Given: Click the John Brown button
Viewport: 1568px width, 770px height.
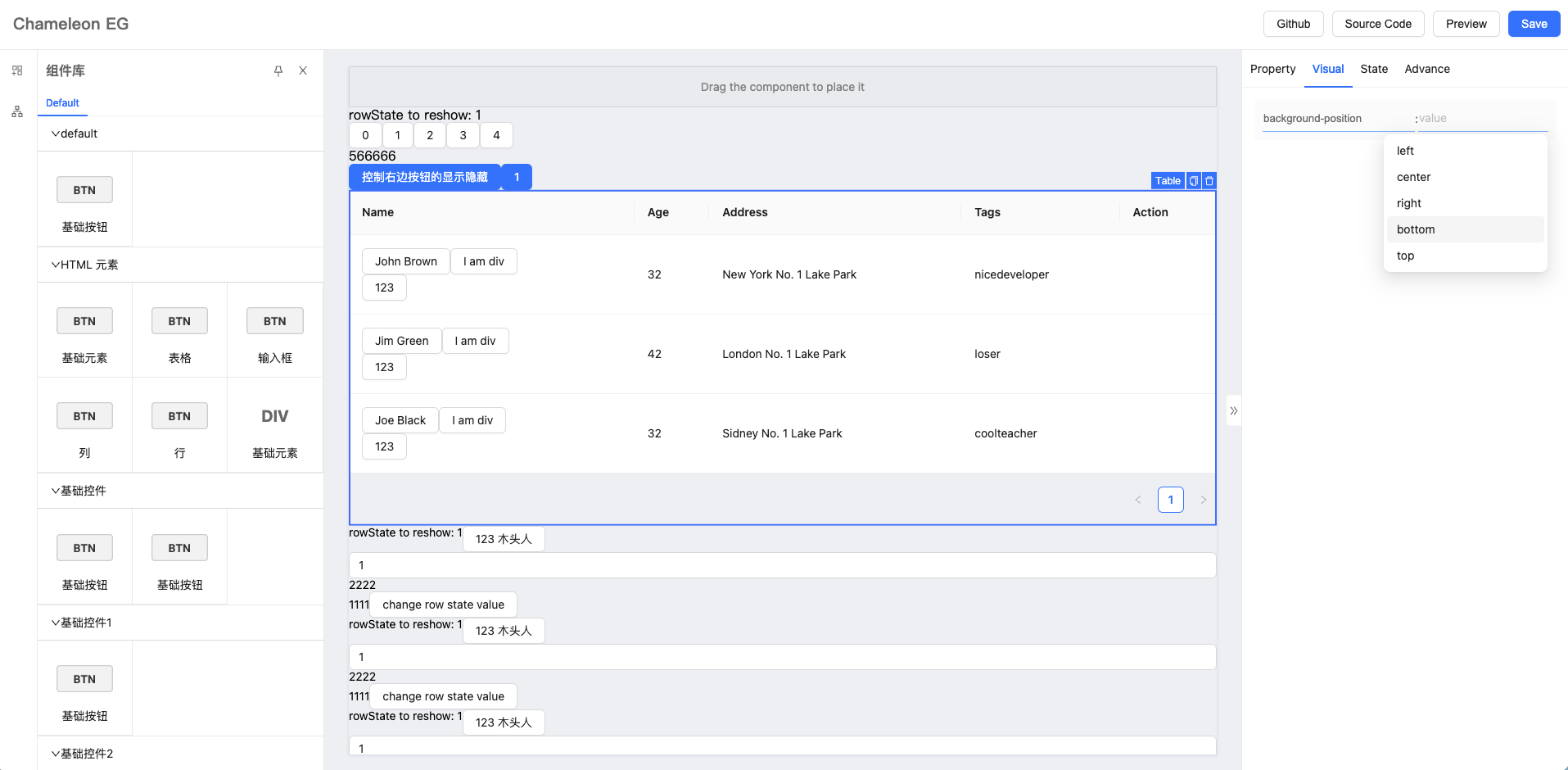Looking at the screenshot, I should pos(406,261).
